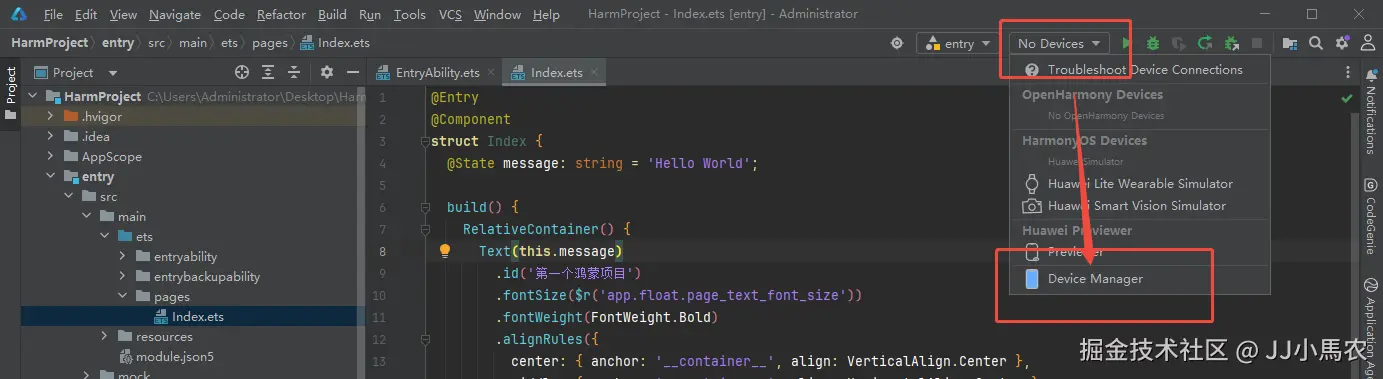Expand the AppScope folder
Viewport: 1383px width, 379px height.
click(x=50, y=157)
